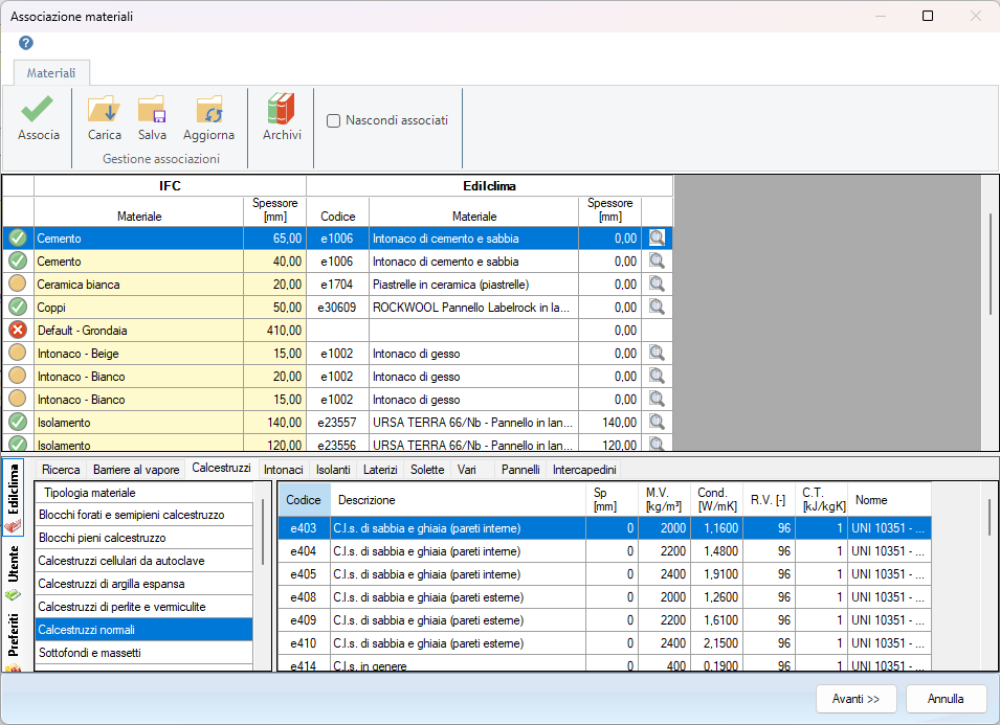Viewport: 1000px width, 725px height.
Task: Click the Avanti >> button
Action: pos(856,699)
